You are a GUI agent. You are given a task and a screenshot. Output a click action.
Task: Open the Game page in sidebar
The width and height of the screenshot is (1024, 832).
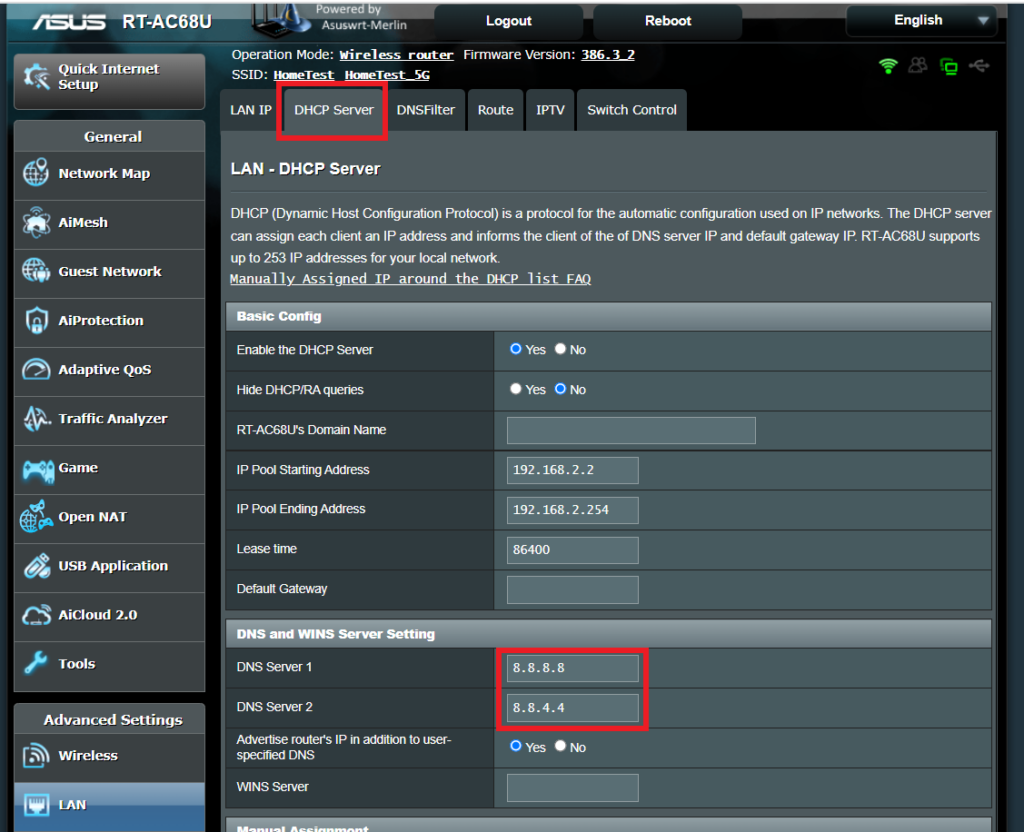point(110,468)
